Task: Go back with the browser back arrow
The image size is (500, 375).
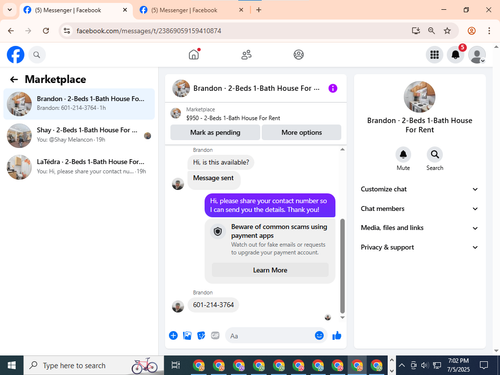Action: [x=11, y=31]
